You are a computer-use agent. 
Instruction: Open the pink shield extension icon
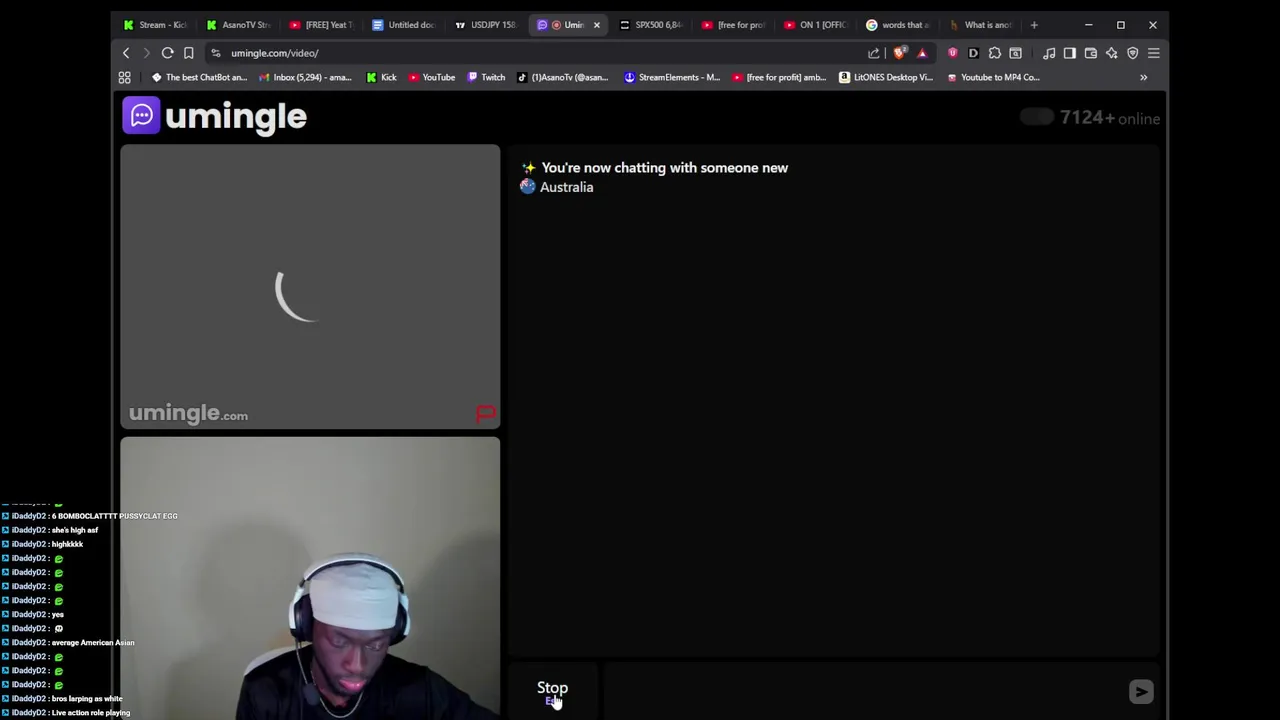point(952,53)
